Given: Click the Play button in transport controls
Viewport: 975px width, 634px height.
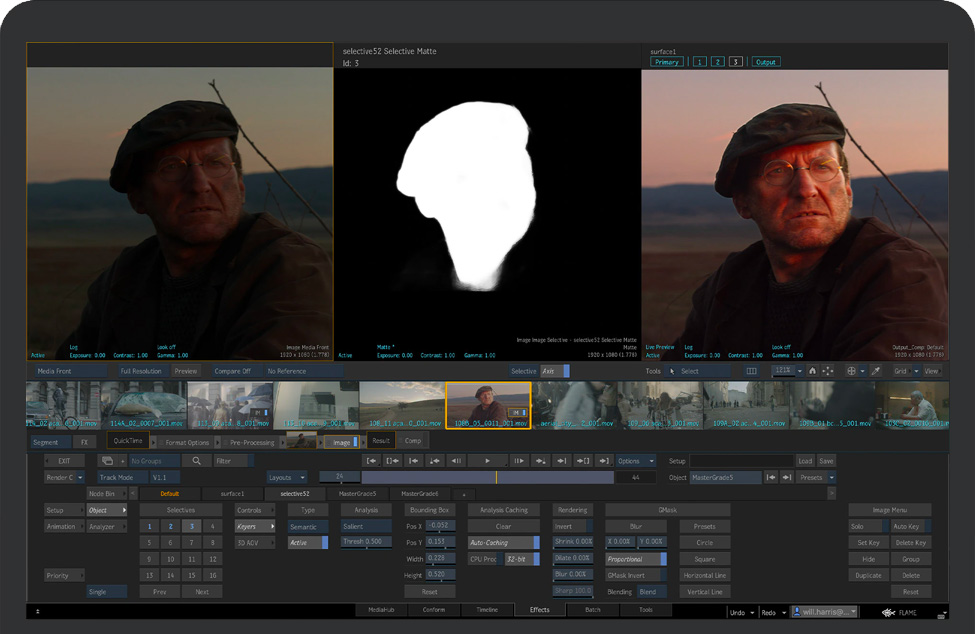Looking at the screenshot, I should [x=487, y=461].
